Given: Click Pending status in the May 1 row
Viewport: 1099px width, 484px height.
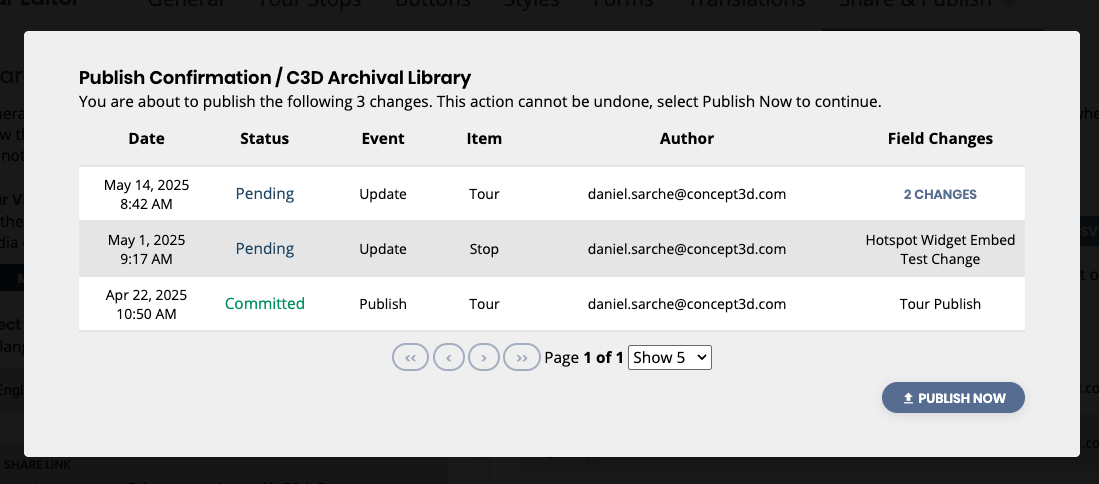Looking at the screenshot, I should pos(265,249).
